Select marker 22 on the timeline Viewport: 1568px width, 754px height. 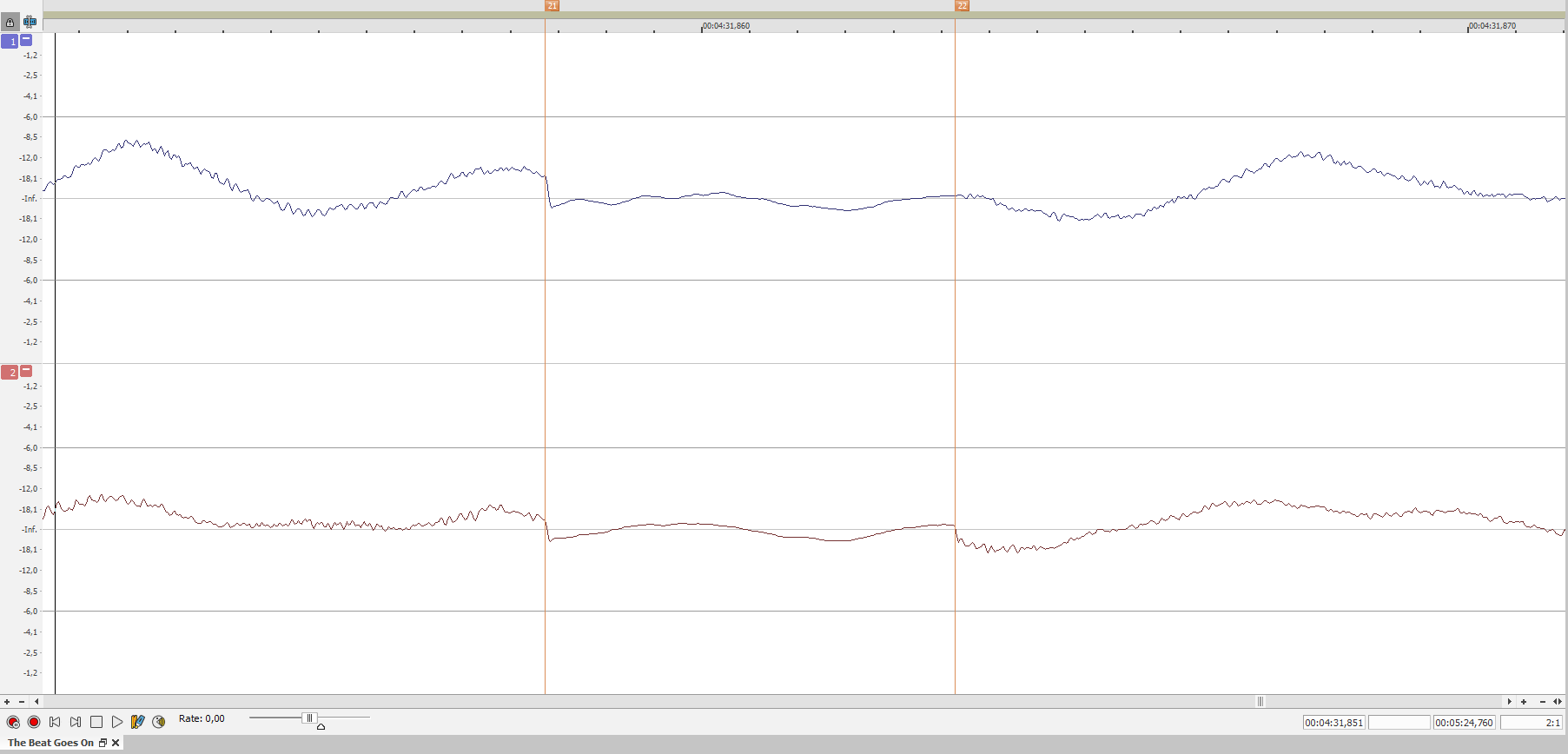point(962,6)
